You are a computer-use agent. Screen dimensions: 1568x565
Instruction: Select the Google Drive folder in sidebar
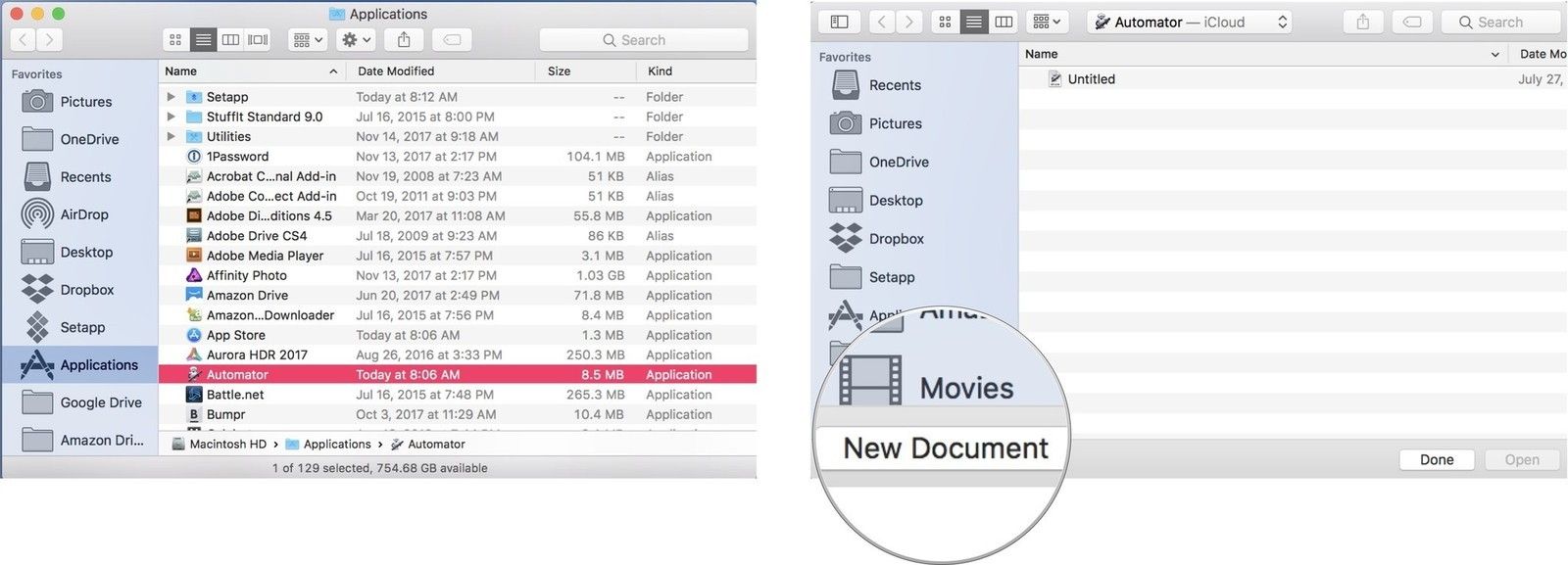[x=100, y=402]
